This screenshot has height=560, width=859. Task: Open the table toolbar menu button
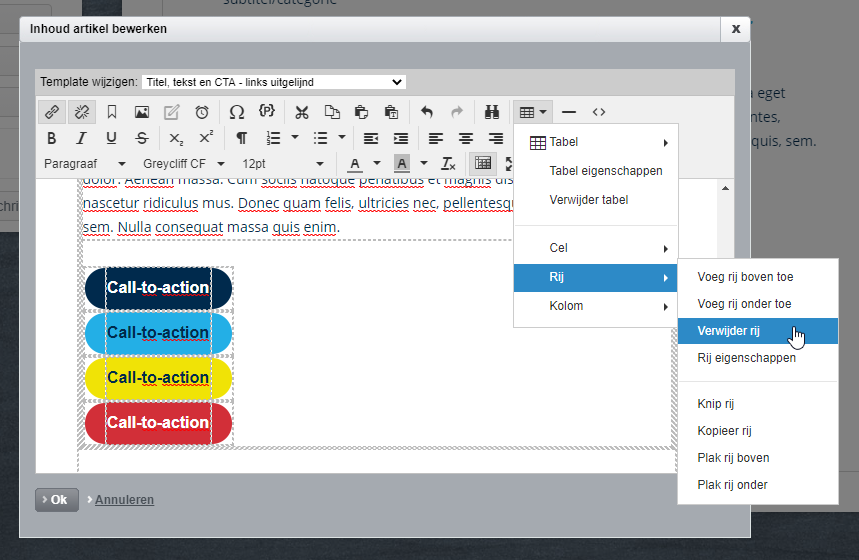(x=532, y=112)
